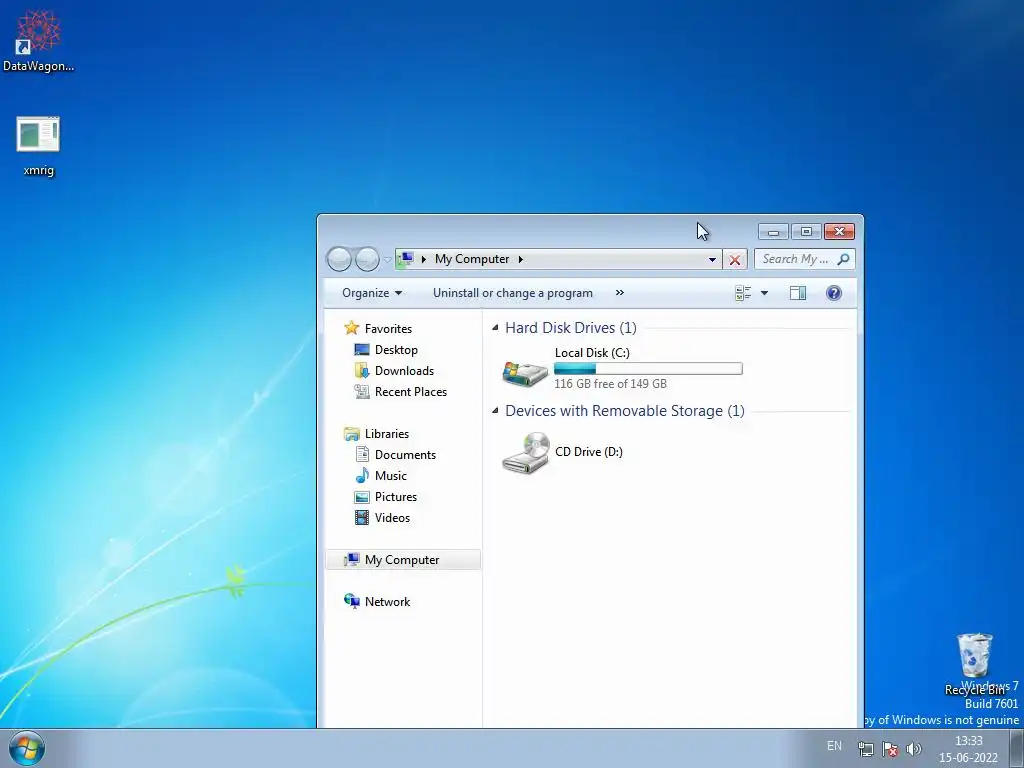The width and height of the screenshot is (1024, 768).
Task: Select the CD Drive (D:) icon
Action: 526,452
